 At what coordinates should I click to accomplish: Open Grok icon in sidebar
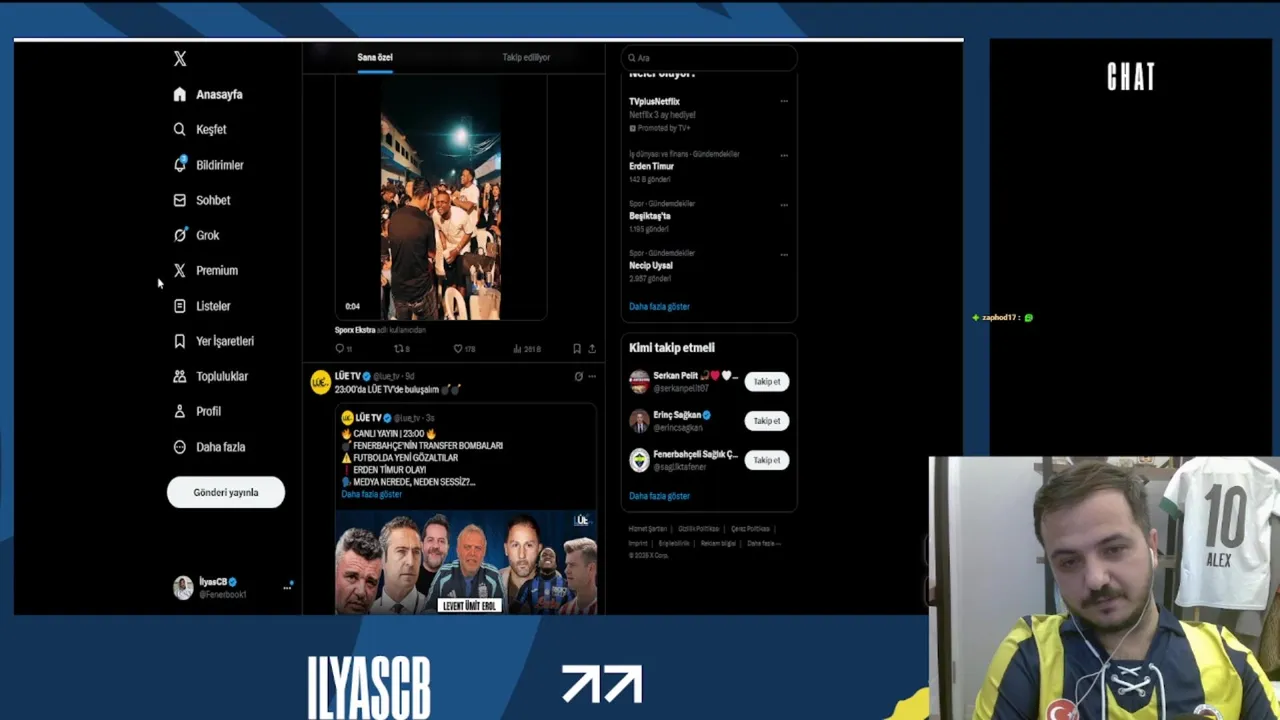pyautogui.click(x=180, y=235)
